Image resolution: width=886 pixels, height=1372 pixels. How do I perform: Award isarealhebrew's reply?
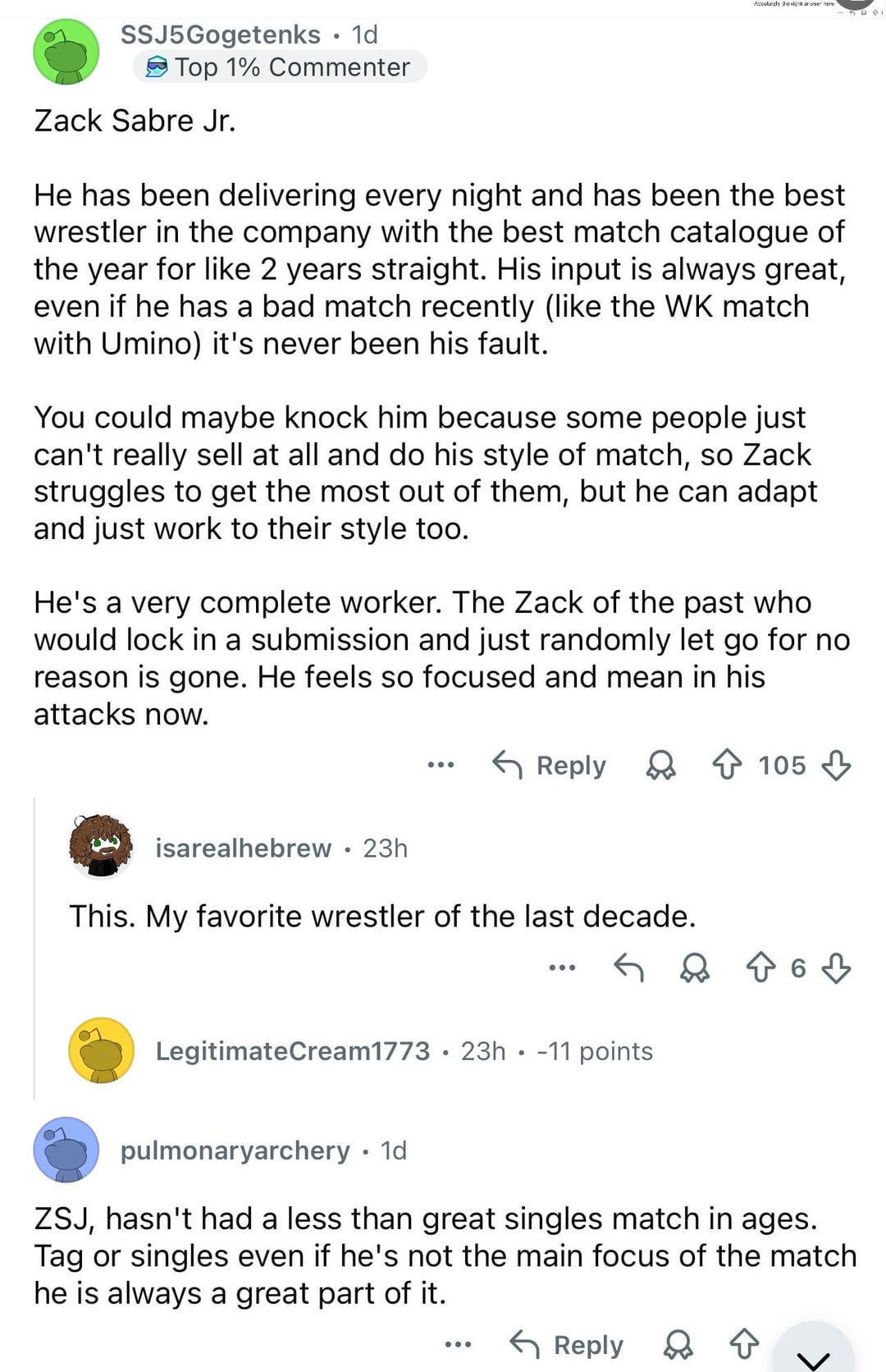[696, 968]
